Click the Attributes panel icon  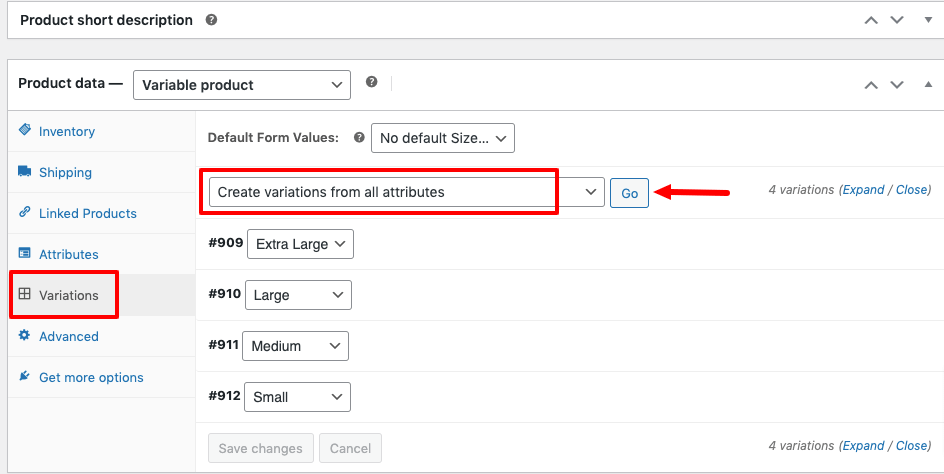pos(24,253)
